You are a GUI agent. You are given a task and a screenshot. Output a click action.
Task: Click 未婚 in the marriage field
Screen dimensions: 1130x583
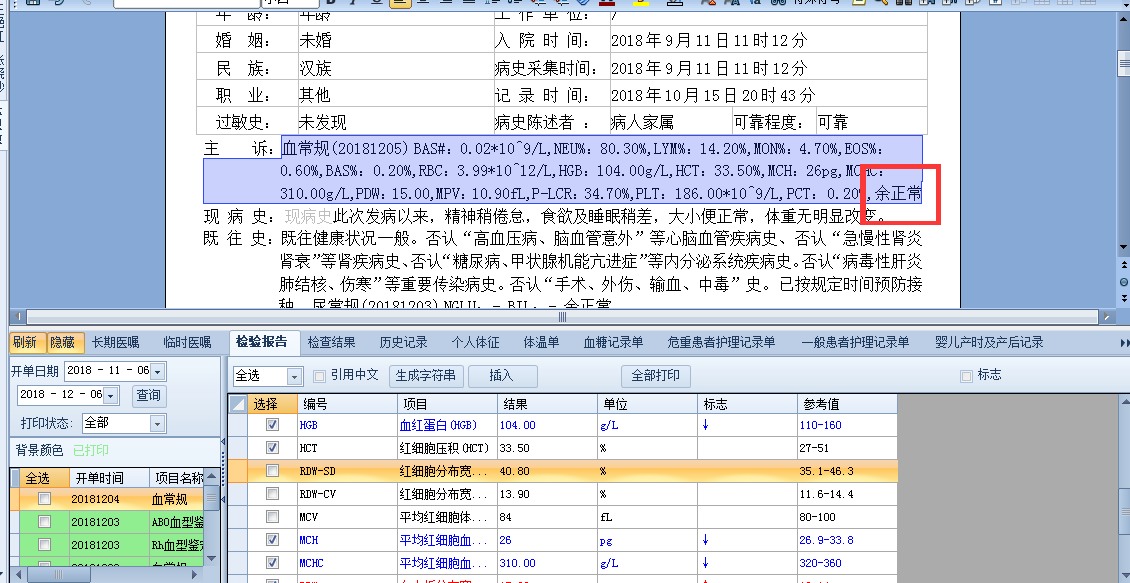coord(315,41)
